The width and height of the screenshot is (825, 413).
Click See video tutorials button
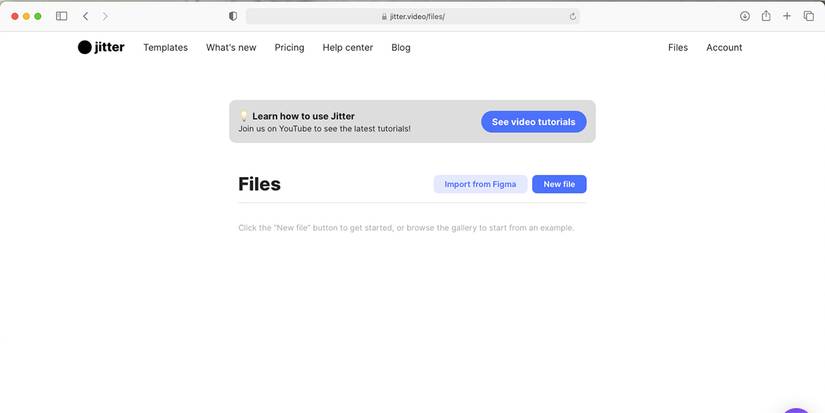coord(534,122)
